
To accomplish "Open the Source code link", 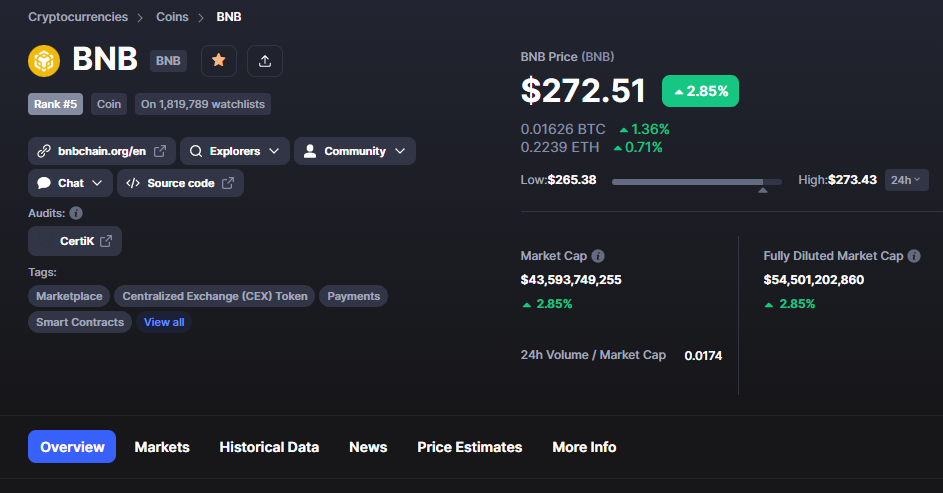I will pos(180,183).
